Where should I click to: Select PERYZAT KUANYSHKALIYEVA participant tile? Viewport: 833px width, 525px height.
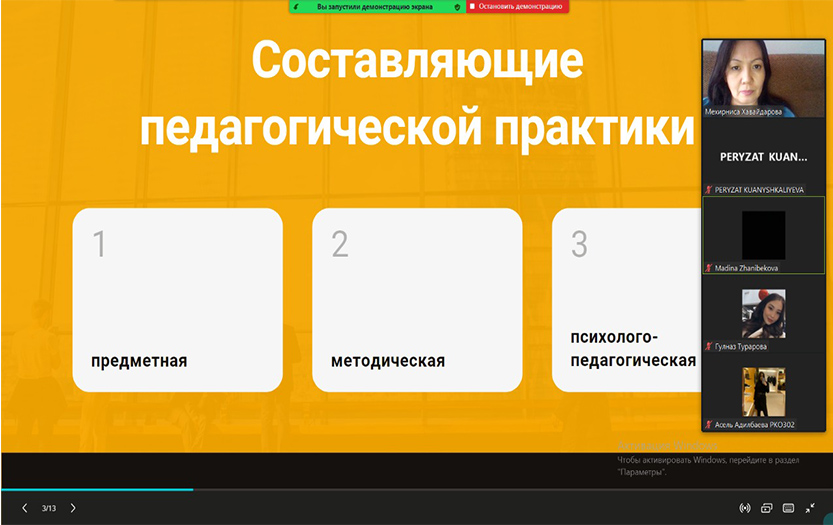763,158
